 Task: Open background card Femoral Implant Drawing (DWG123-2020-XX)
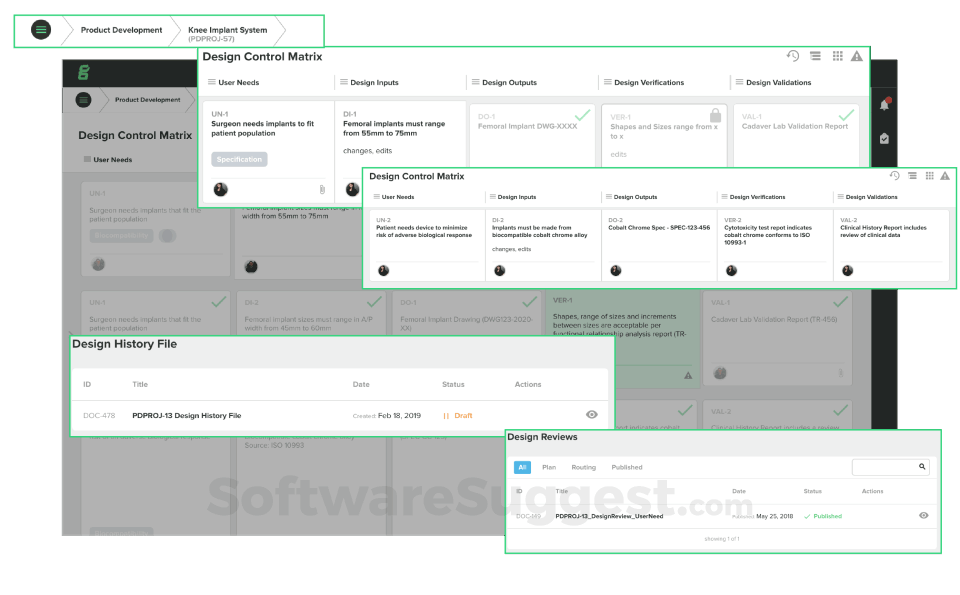coord(466,323)
